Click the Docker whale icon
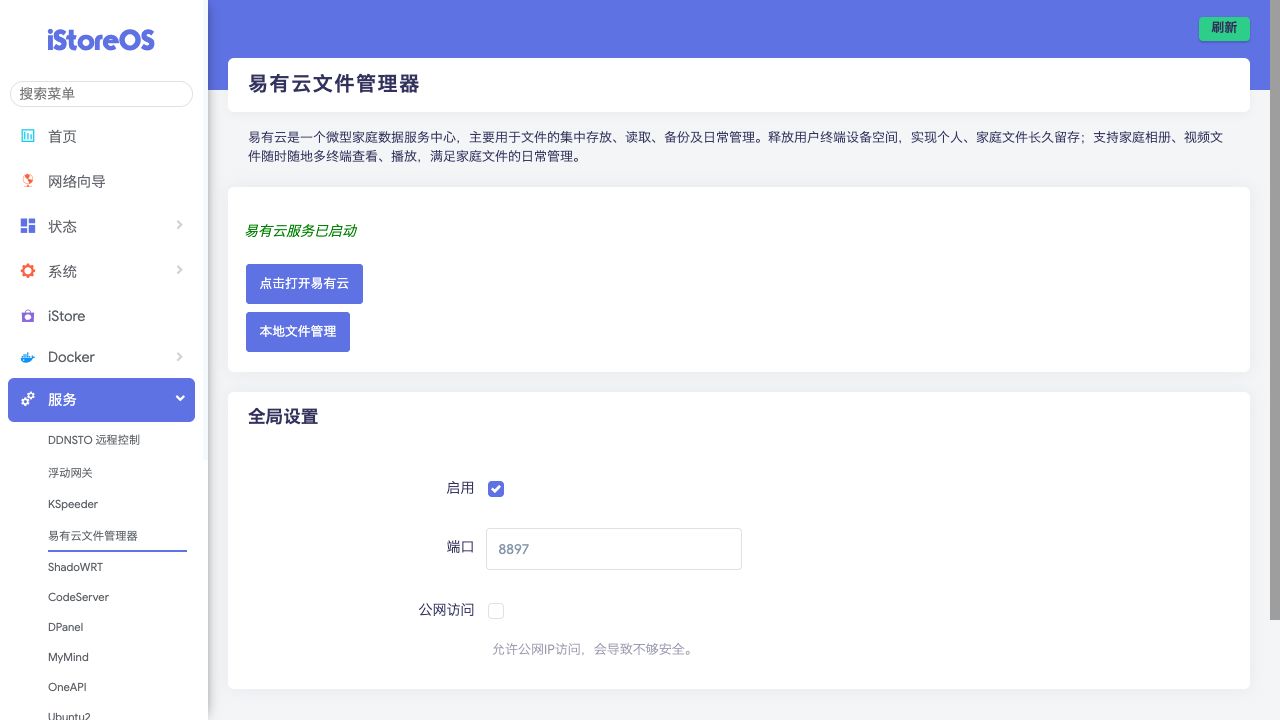 tap(28, 357)
